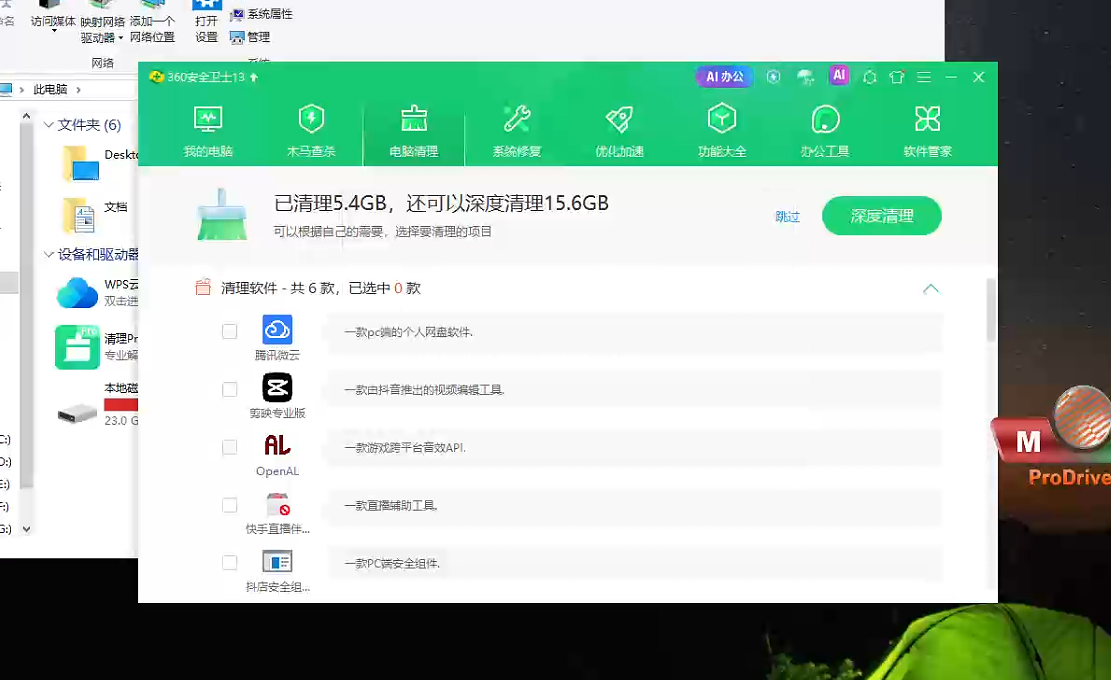The image size is (1111, 680).
Task: Open the skin (shirt) icon
Action: tap(897, 76)
